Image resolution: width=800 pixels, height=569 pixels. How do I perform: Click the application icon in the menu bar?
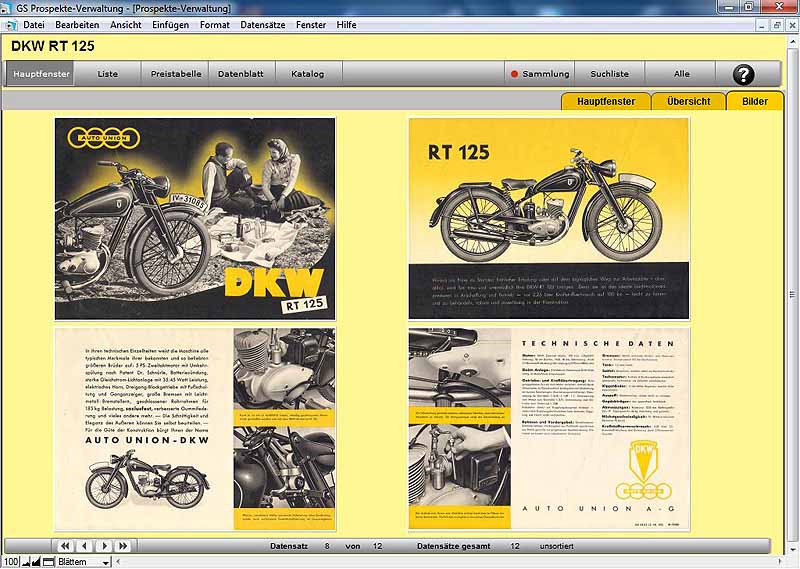tap(10, 25)
